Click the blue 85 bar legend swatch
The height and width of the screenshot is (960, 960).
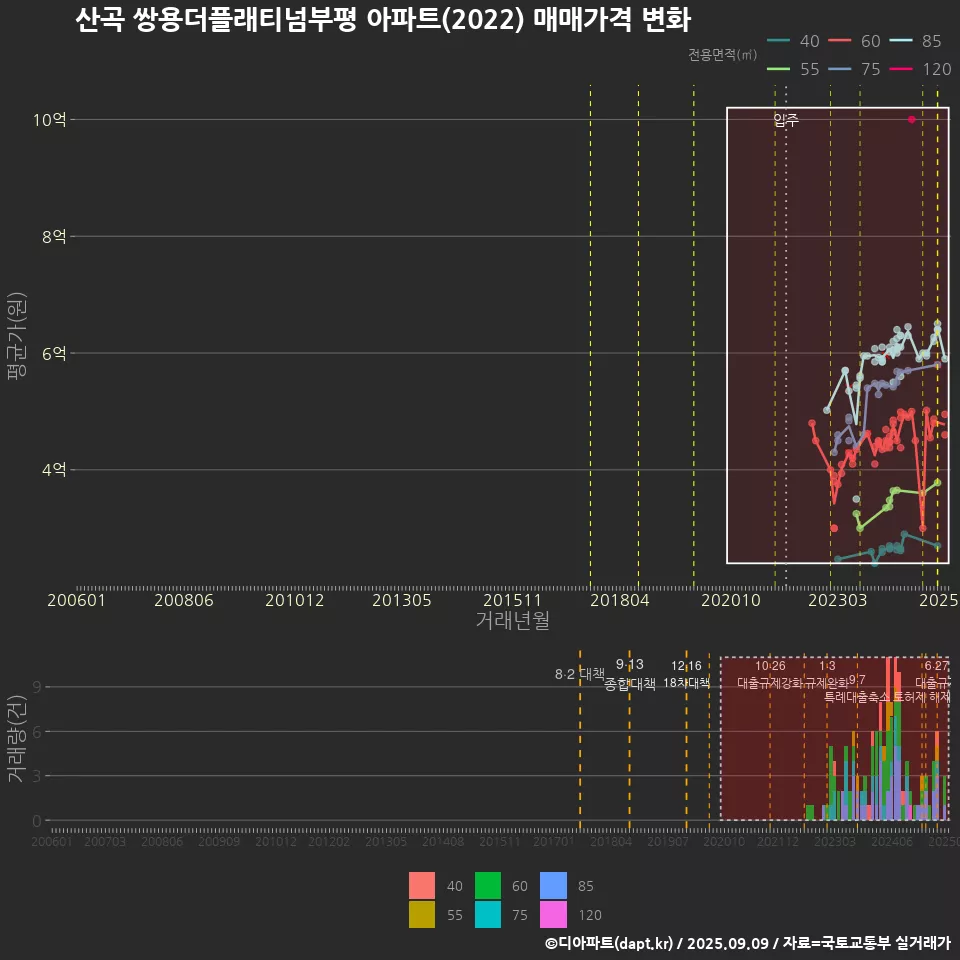coord(554,886)
